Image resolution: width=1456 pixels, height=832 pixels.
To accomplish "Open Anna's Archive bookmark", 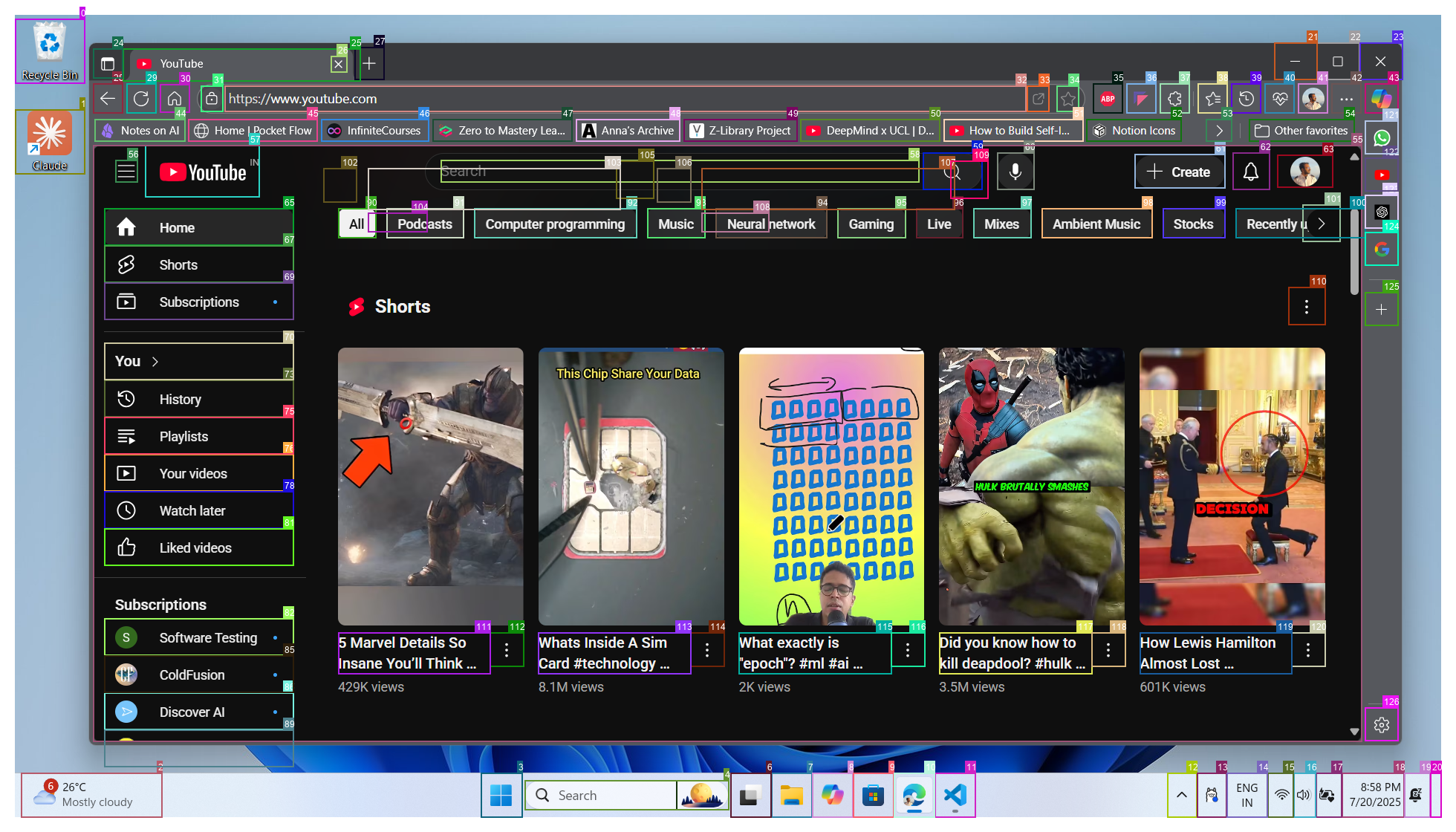I will 628,130.
